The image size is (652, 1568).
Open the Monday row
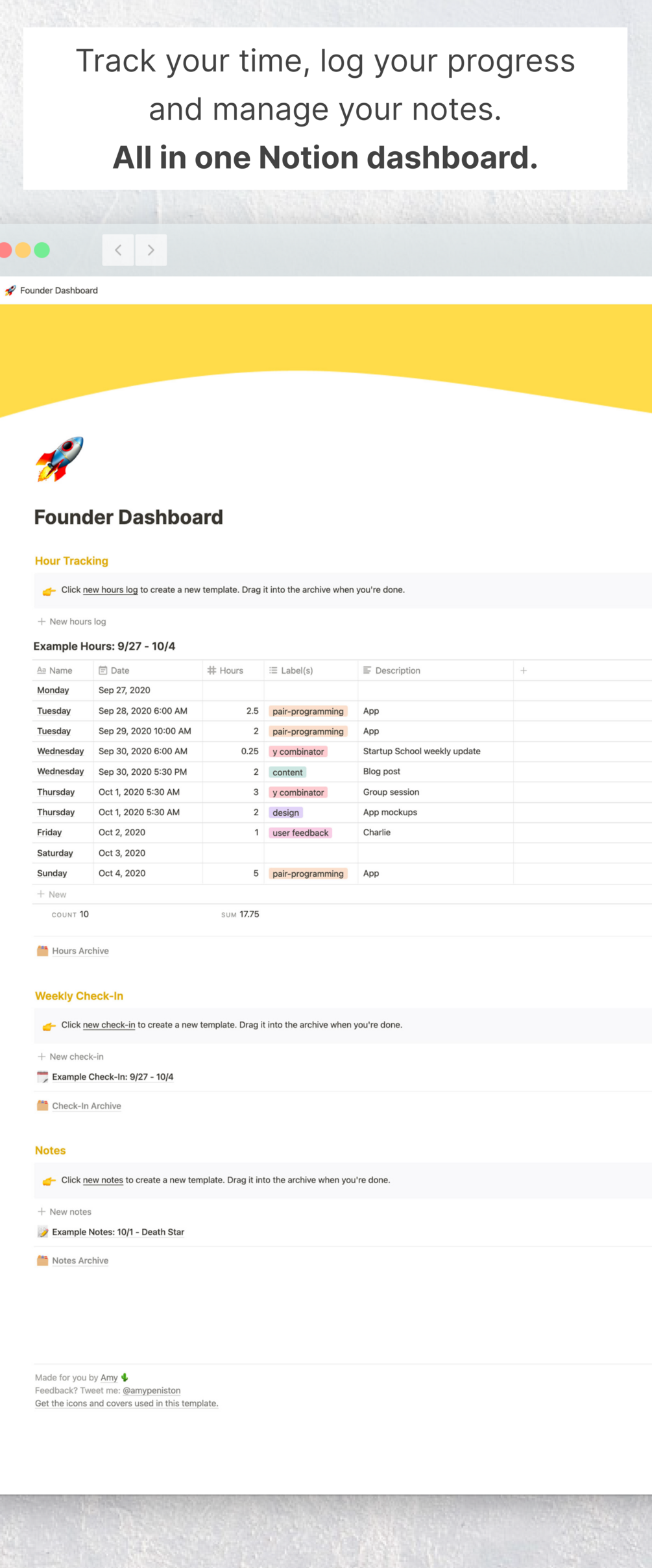point(53,691)
